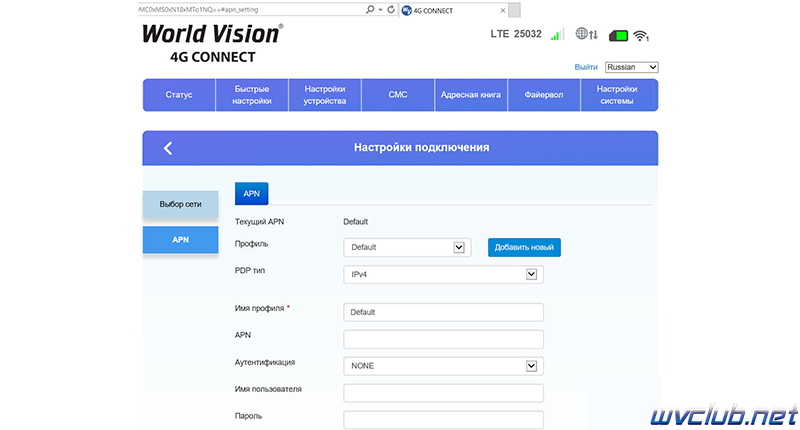Click the browser refresh icon
This screenshot has width=800, height=430.
(391, 9)
